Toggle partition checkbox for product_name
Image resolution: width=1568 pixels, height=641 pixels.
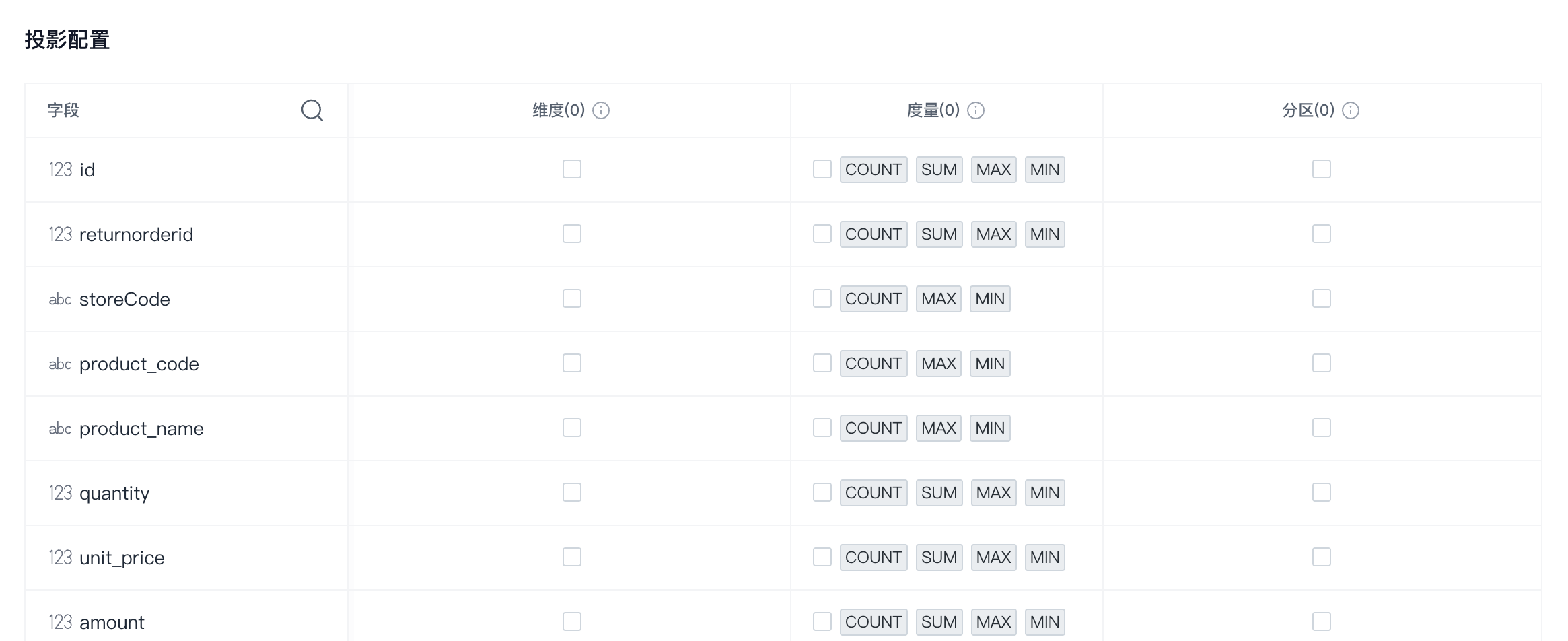click(x=1322, y=428)
